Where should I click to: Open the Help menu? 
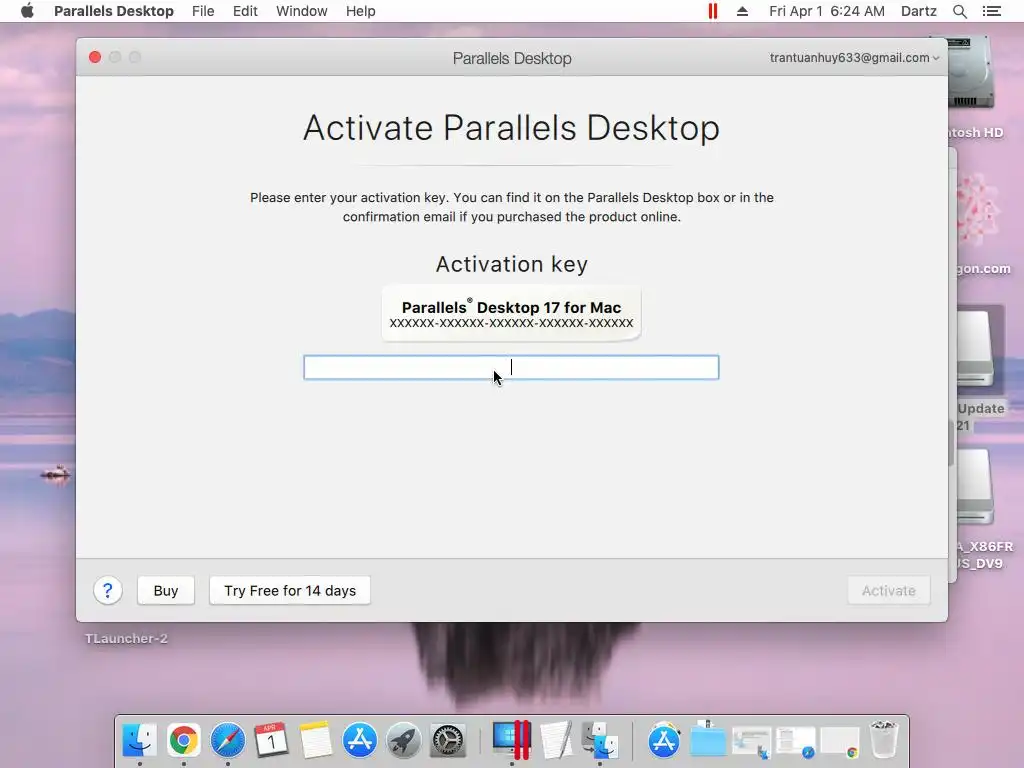[x=360, y=11]
